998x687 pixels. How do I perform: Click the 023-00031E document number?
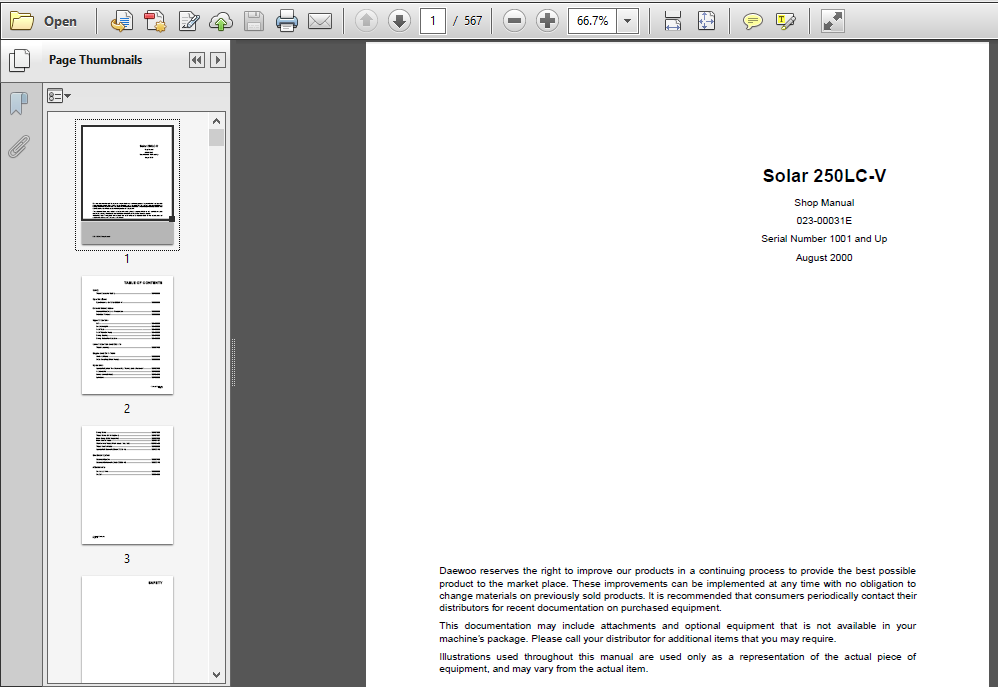(824, 220)
